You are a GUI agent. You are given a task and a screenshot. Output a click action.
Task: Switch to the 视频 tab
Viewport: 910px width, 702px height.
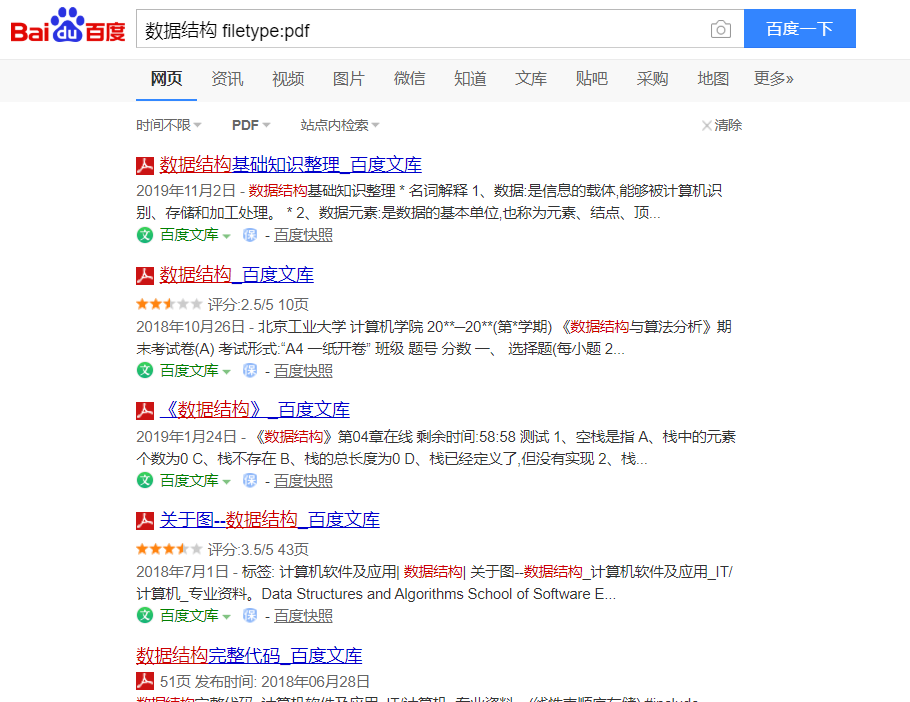click(288, 79)
